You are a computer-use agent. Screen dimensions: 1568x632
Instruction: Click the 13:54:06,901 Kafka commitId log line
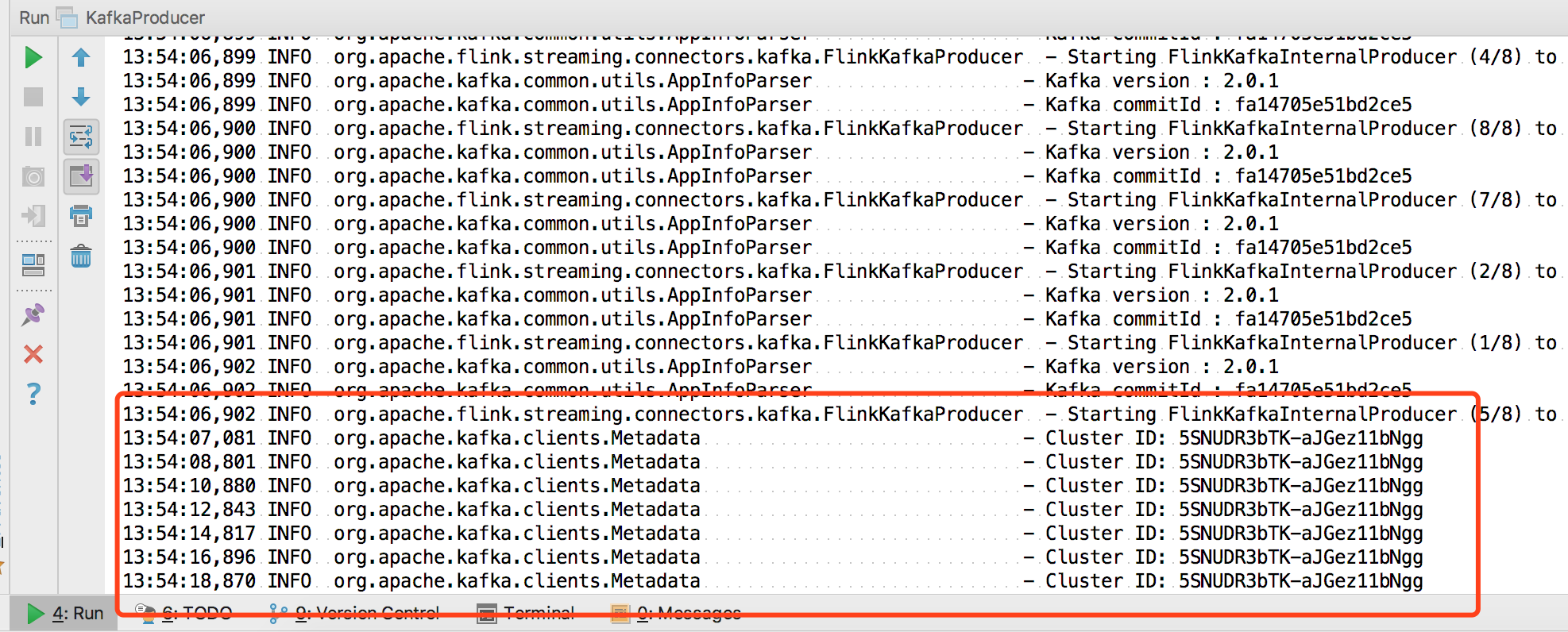point(767,319)
